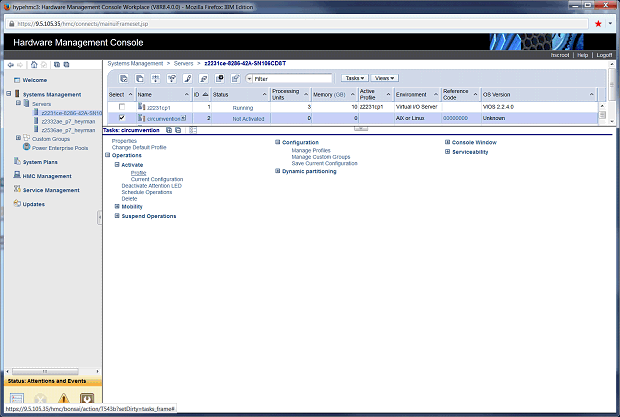Click the collapse all tasks icon in tasks pad
This screenshot has width=620, height=417.
[178, 130]
